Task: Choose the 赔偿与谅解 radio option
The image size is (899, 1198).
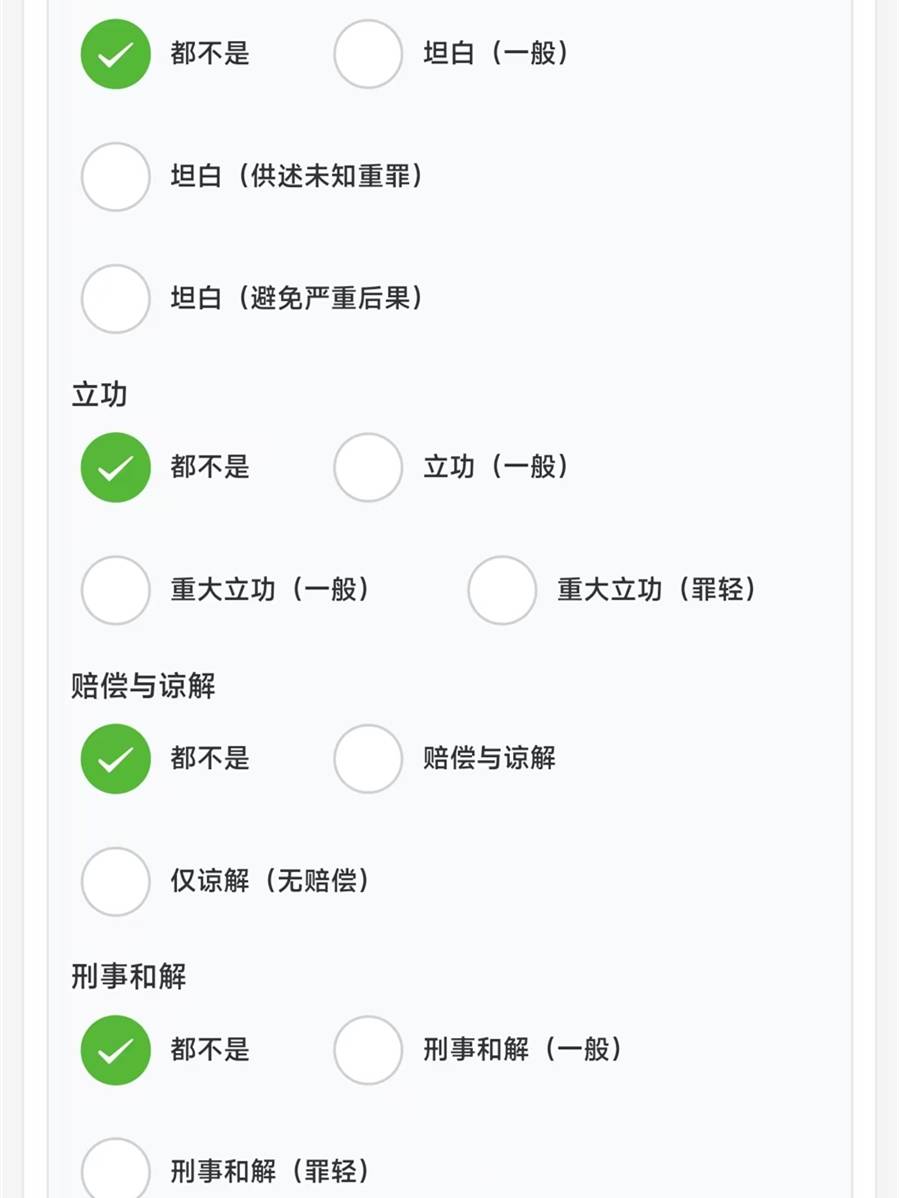Action: (x=368, y=759)
